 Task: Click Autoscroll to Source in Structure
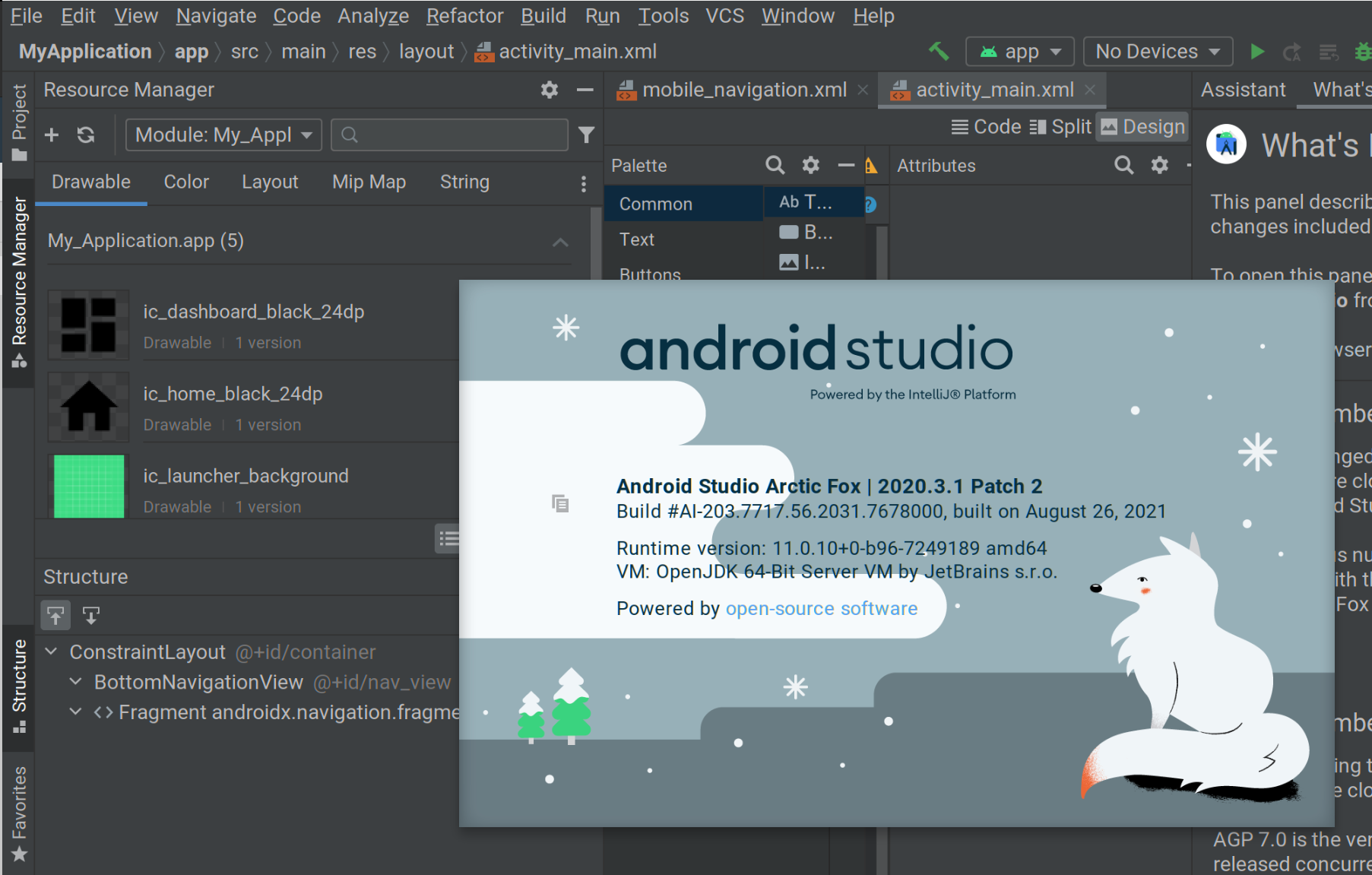(55, 615)
